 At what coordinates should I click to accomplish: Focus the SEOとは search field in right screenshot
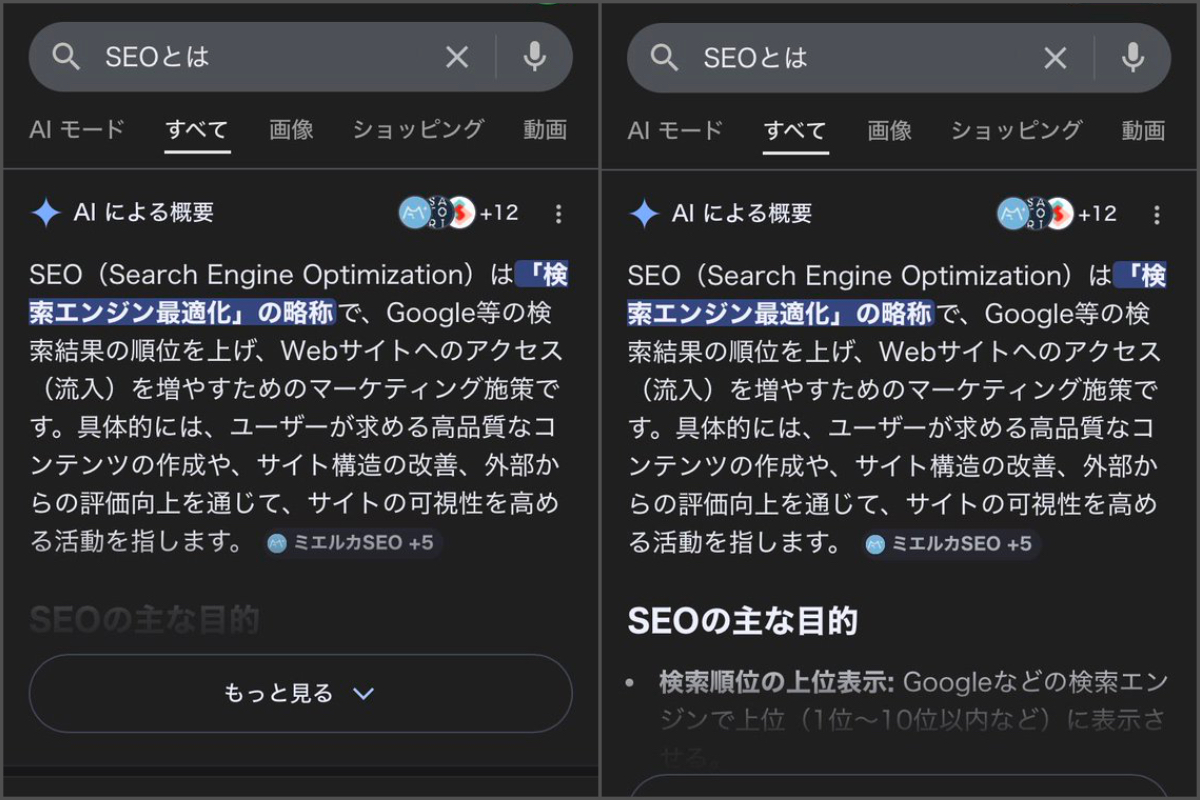click(850, 58)
